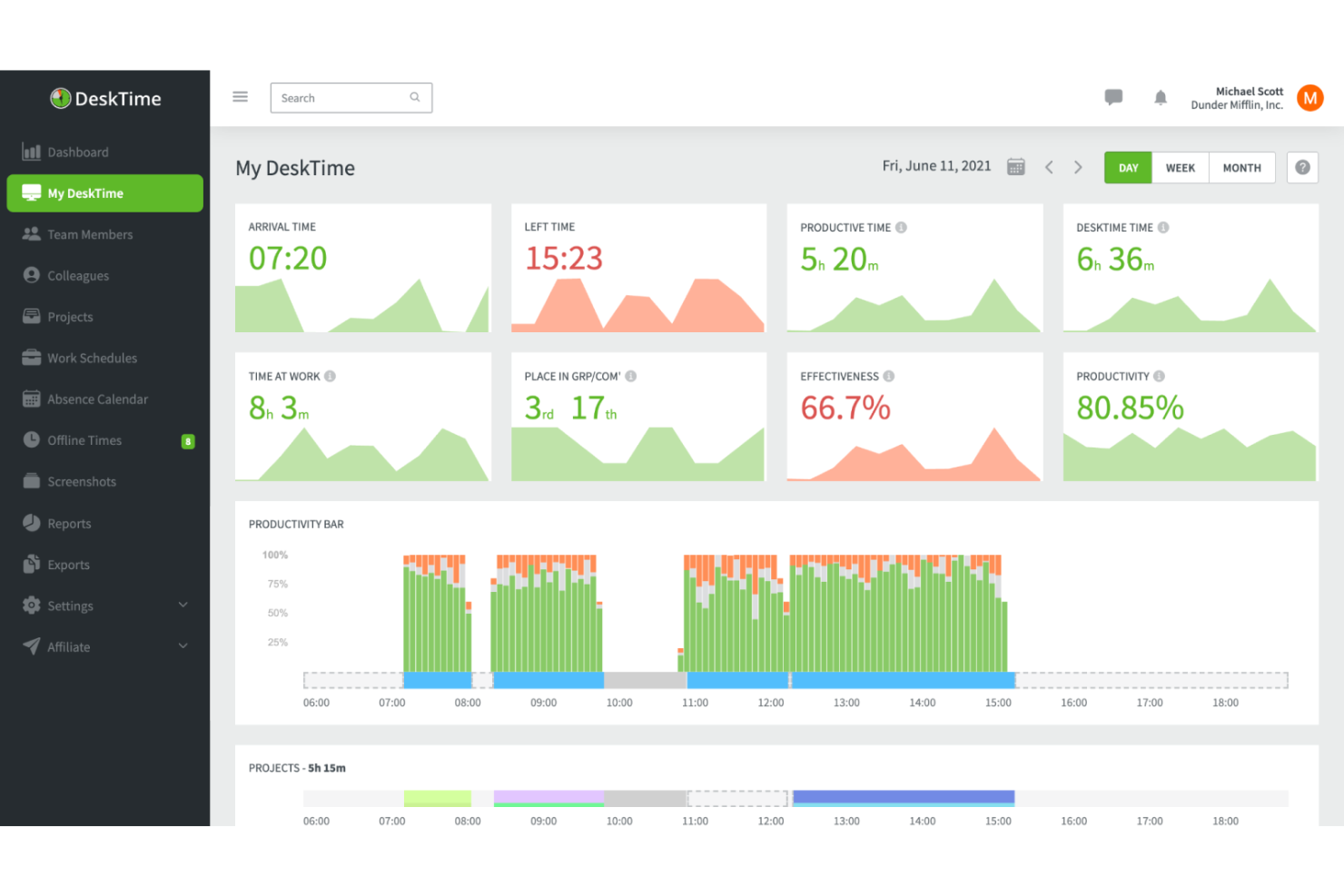This screenshot has height=896, width=1344.
Task: Click the Screenshots sidebar icon
Action: pyautogui.click(x=32, y=481)
